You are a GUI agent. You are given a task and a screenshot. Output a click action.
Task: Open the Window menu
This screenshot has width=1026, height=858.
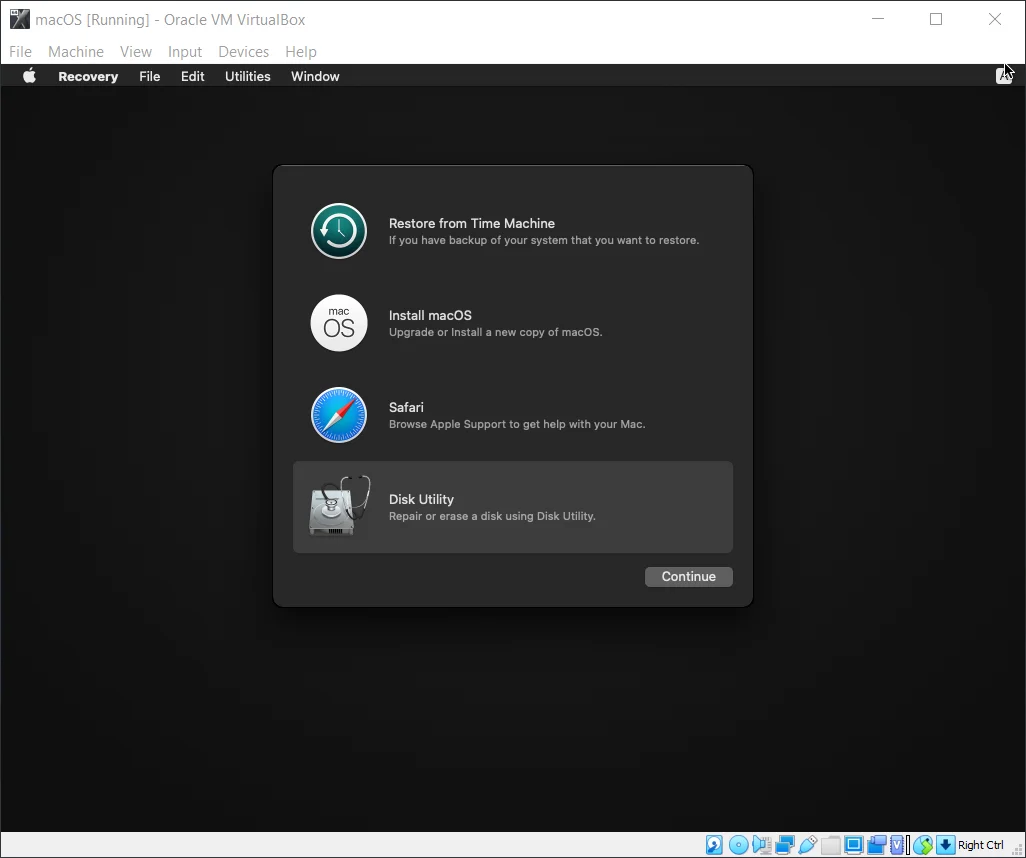click(x=315, y=77)
